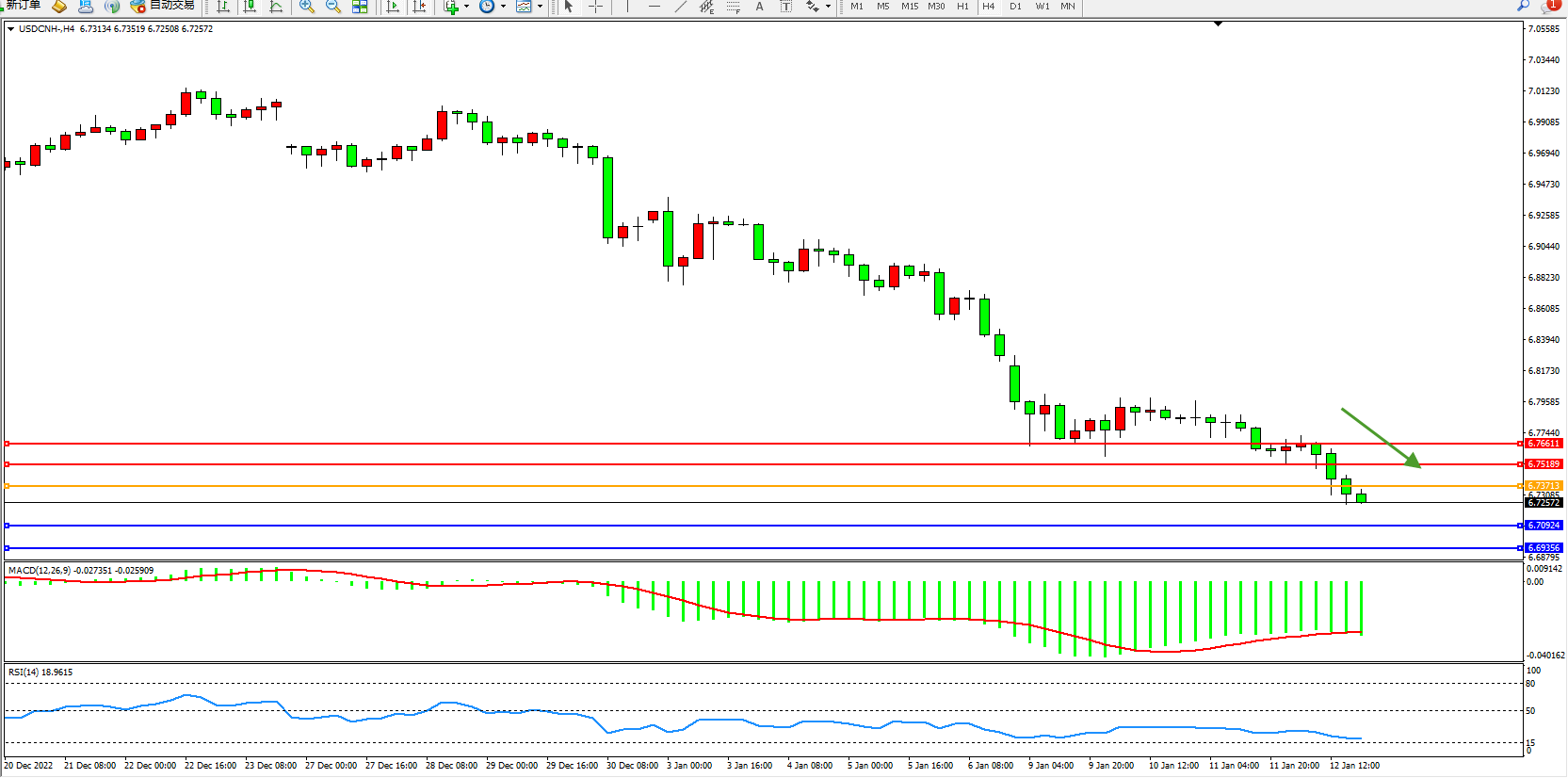Click the zoom out magnifier icon

333,7
